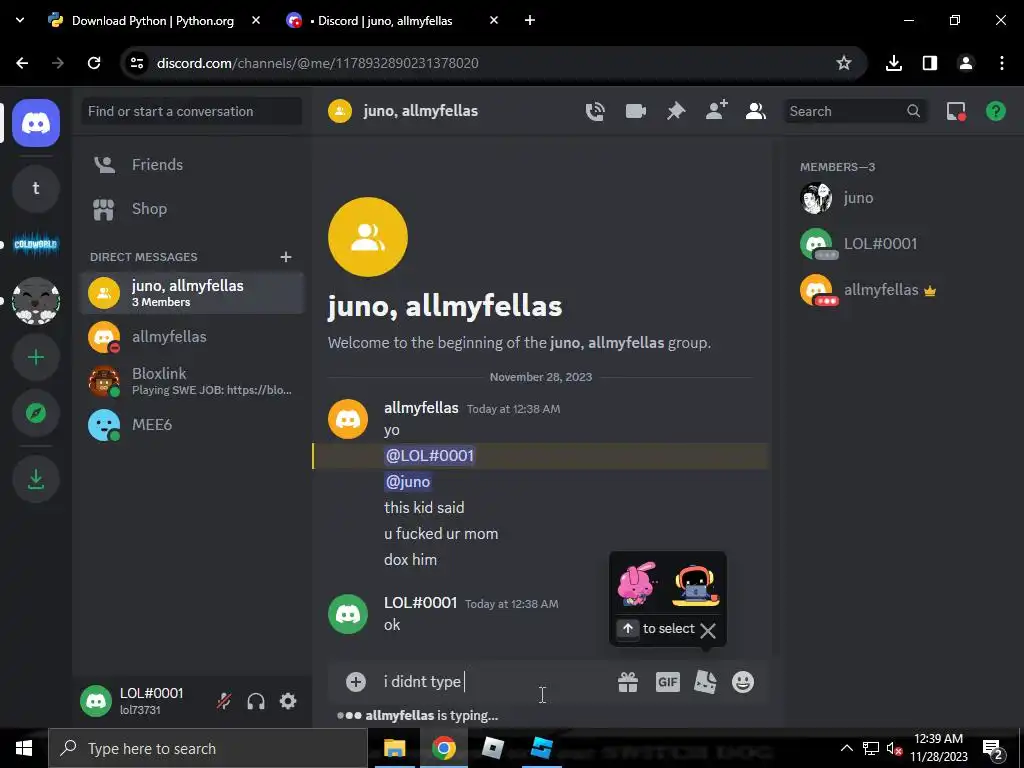This screenshot has width=1024, height=768.
Task: Reload the page
Action: [94, 63]
